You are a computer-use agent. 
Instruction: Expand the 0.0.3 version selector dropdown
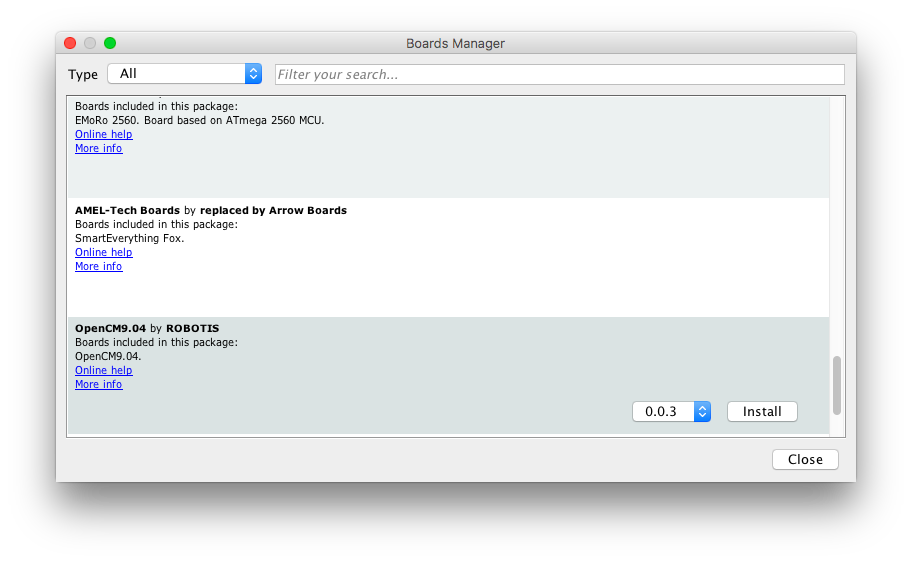671,411
